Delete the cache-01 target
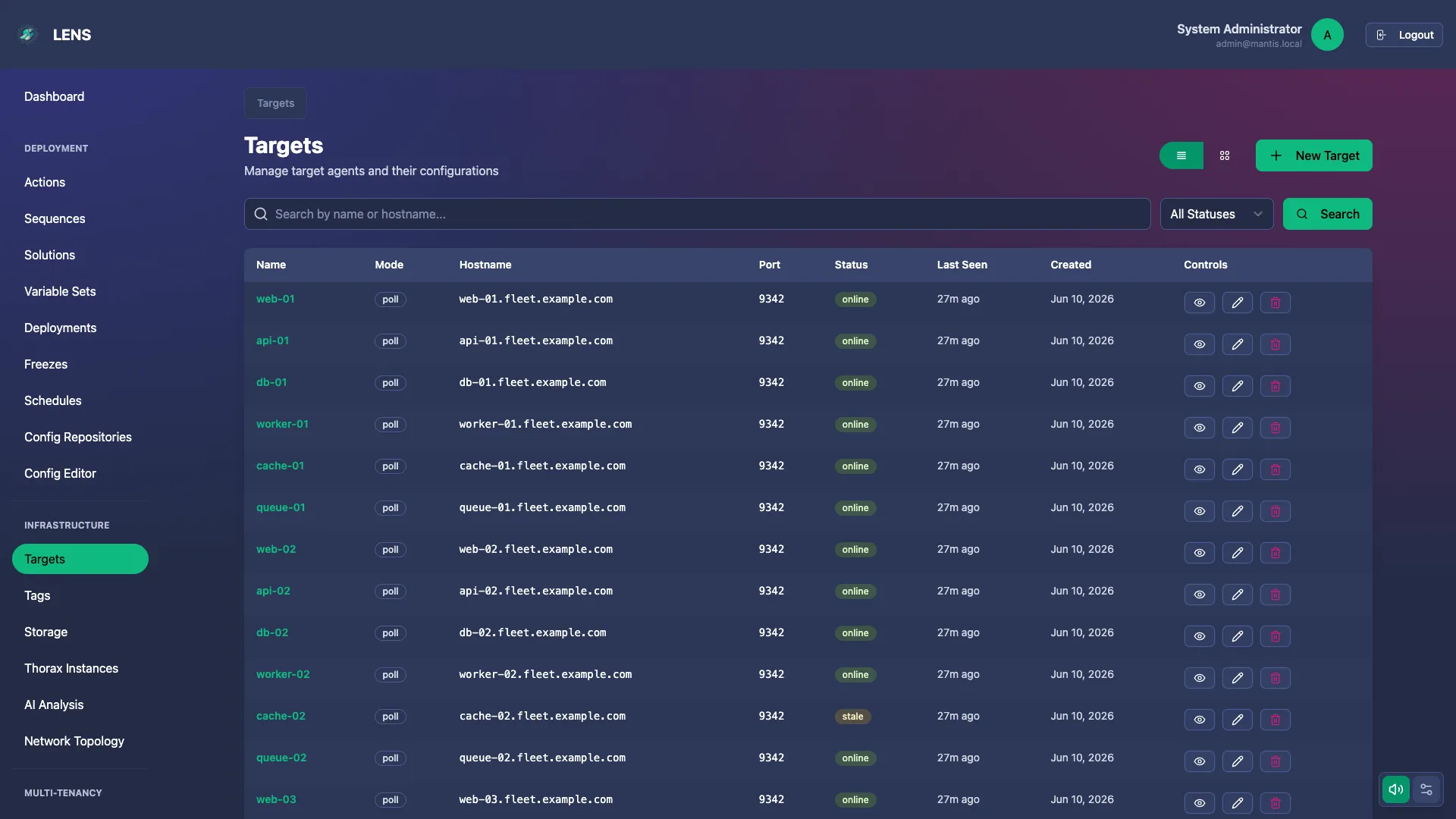 (1276, 469)
